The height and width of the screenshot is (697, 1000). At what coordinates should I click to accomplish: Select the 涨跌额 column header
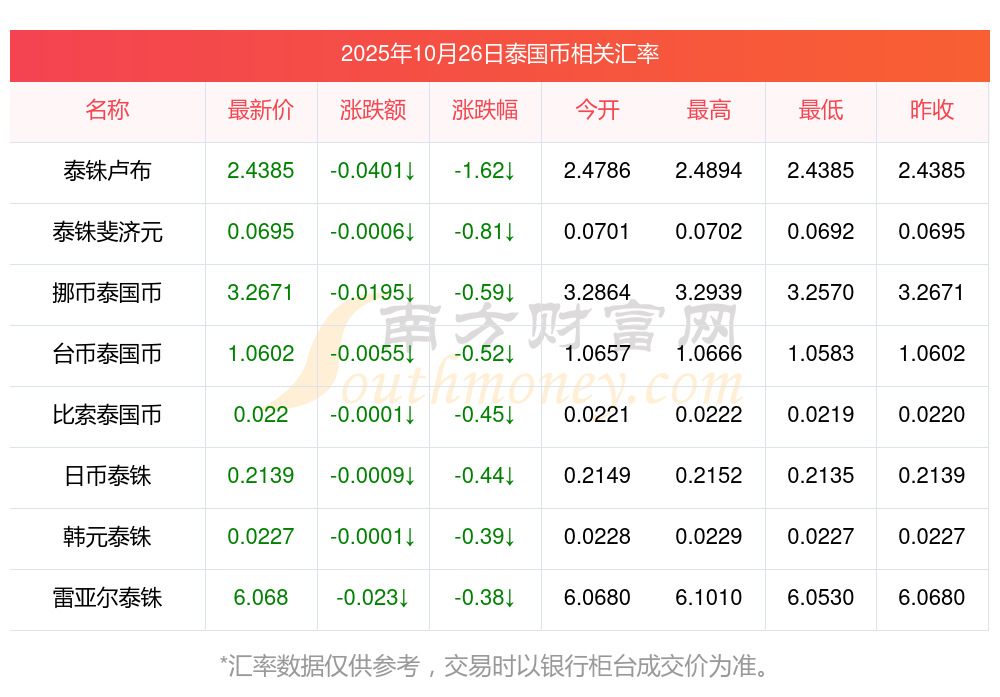pyautogui.click(x=373, y=111)
